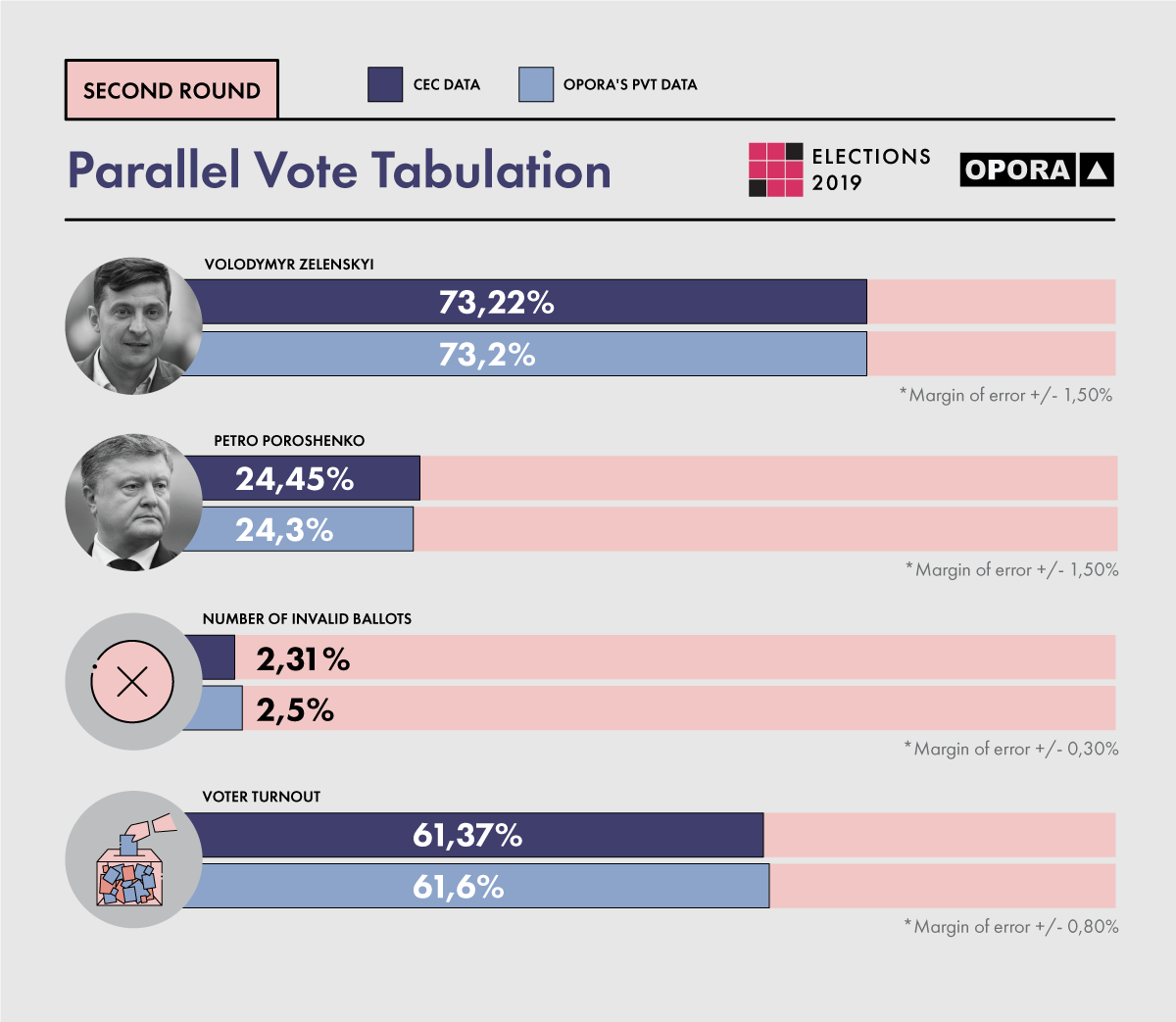
Task: Click the dark CEC DATA legend swatch
Action: [x=385, y=85]
